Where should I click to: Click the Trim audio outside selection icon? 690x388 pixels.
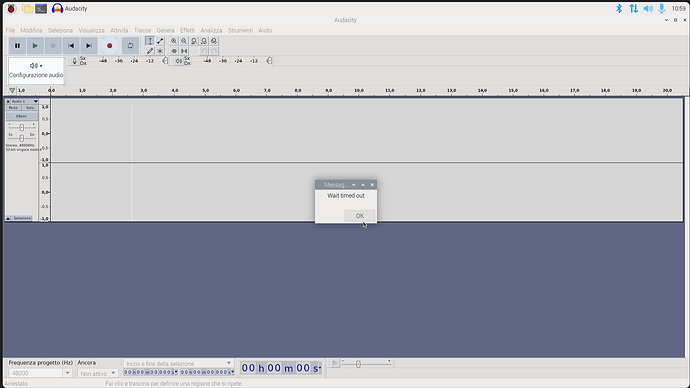coord(174,51)
